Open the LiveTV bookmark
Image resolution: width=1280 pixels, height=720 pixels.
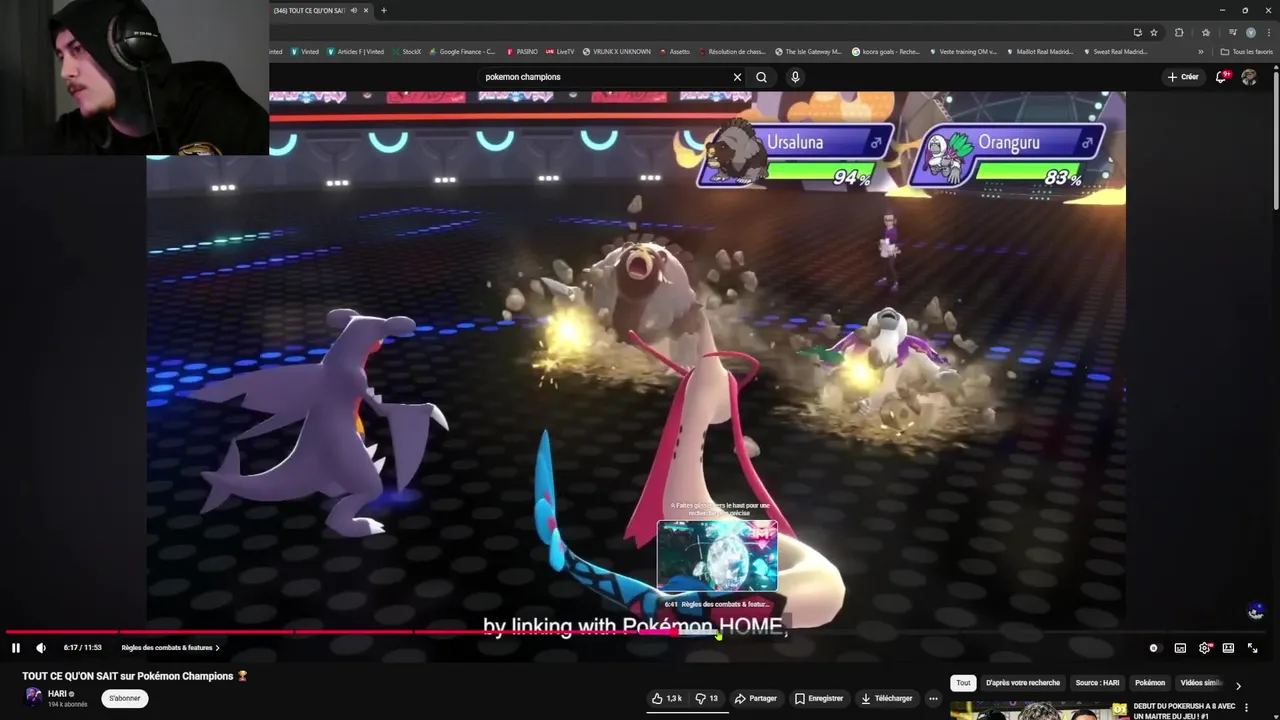[x=561, y=52]
